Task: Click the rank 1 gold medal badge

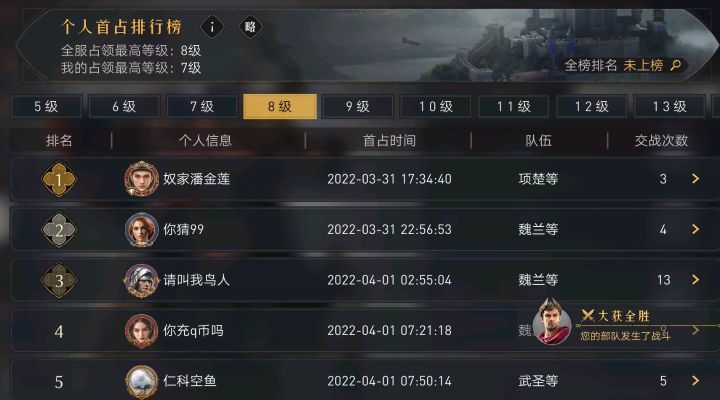Action: [x=59, y=179]
